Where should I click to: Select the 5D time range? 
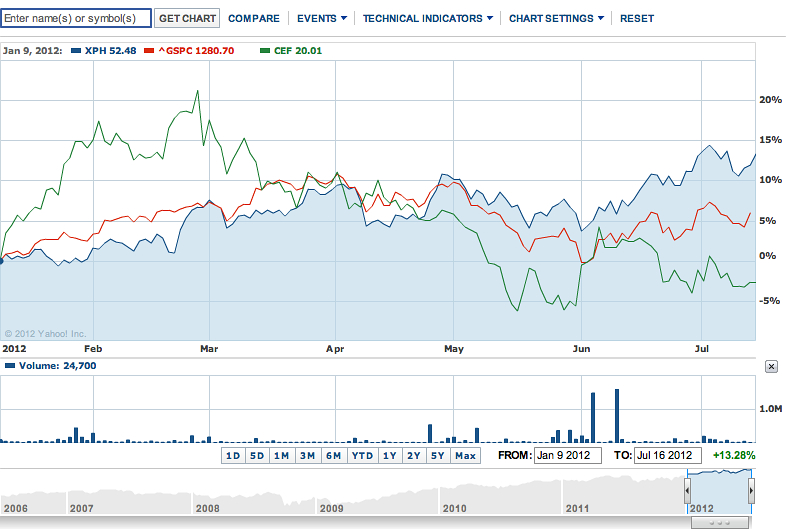(257, 455)
